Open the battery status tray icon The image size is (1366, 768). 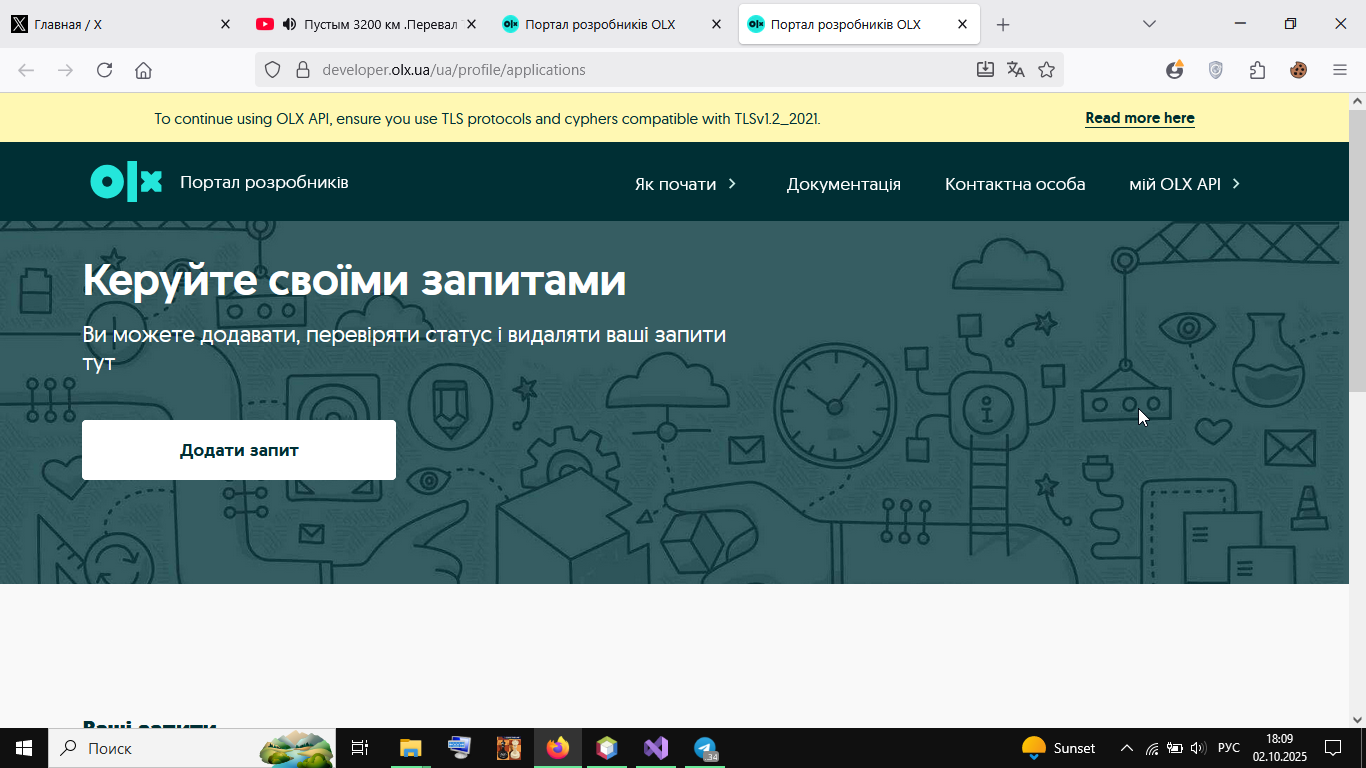1175,748
